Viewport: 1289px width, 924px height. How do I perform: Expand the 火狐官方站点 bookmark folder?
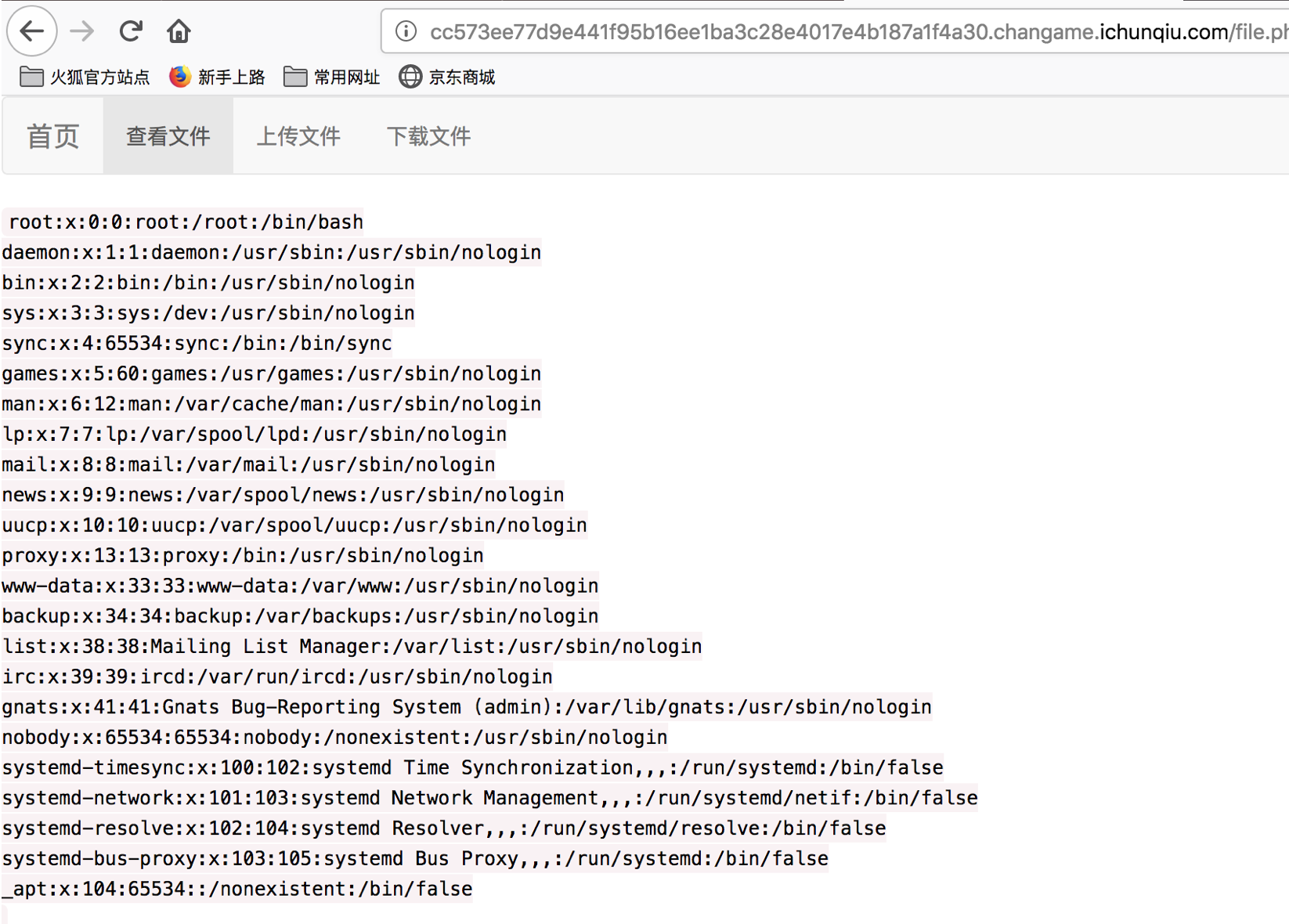click(x=85, y=77)
